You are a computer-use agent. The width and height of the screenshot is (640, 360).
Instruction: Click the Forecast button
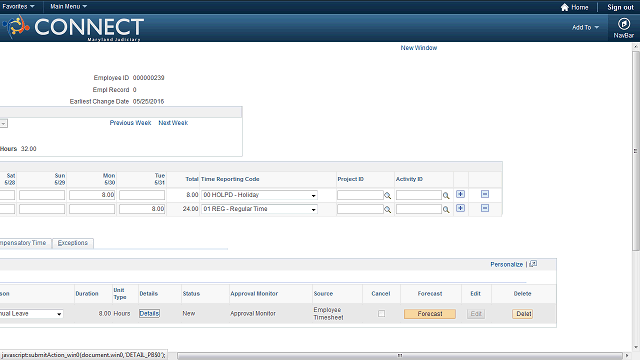tap(430, 313)
